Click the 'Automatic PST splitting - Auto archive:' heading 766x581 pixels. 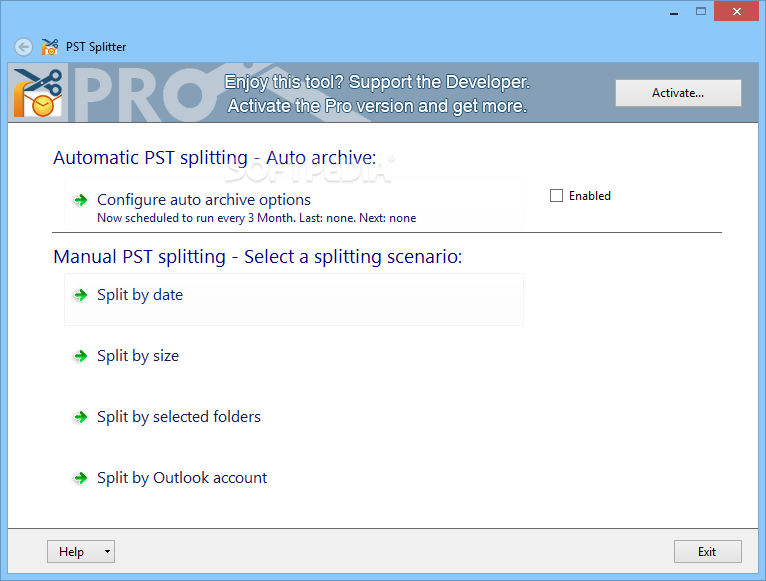(214, 157)
